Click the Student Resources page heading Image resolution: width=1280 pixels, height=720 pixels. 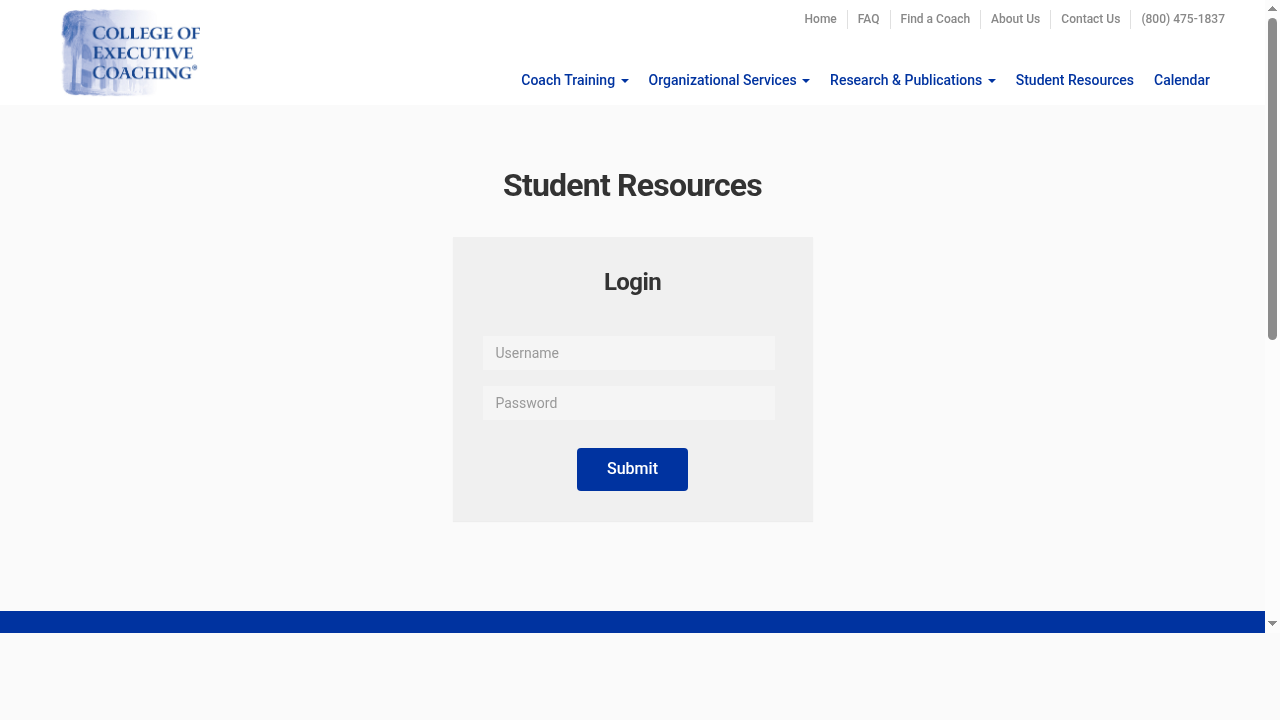coord(632,185)
